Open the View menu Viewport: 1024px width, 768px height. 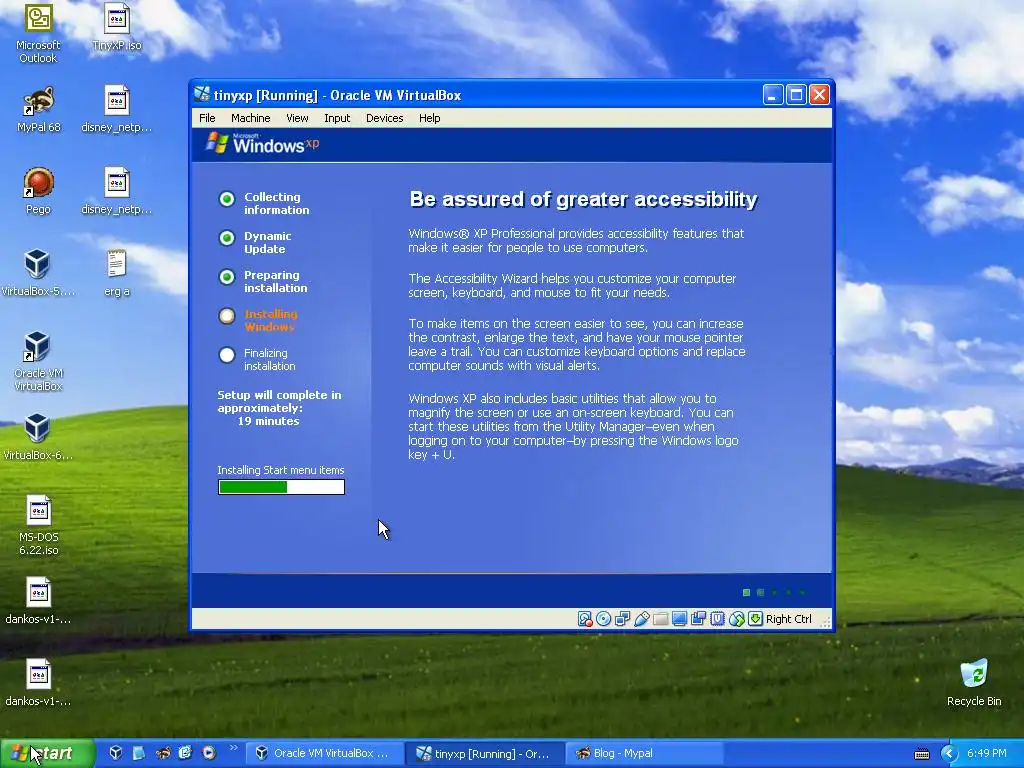tap(297, 118)
